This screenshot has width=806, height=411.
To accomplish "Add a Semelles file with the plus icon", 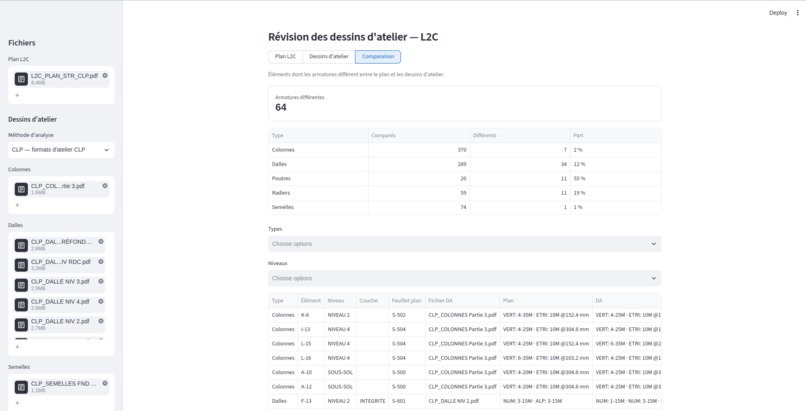I will [17, 403].
